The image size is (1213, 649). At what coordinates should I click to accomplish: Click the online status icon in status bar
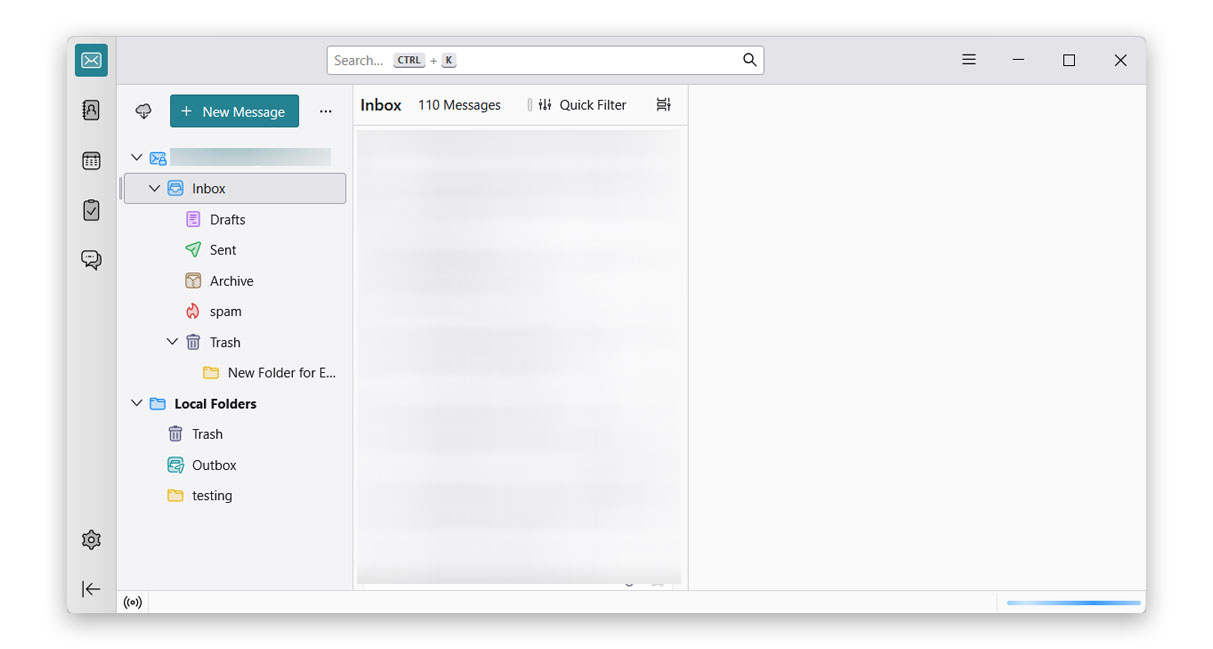click(x=133, y=602)
